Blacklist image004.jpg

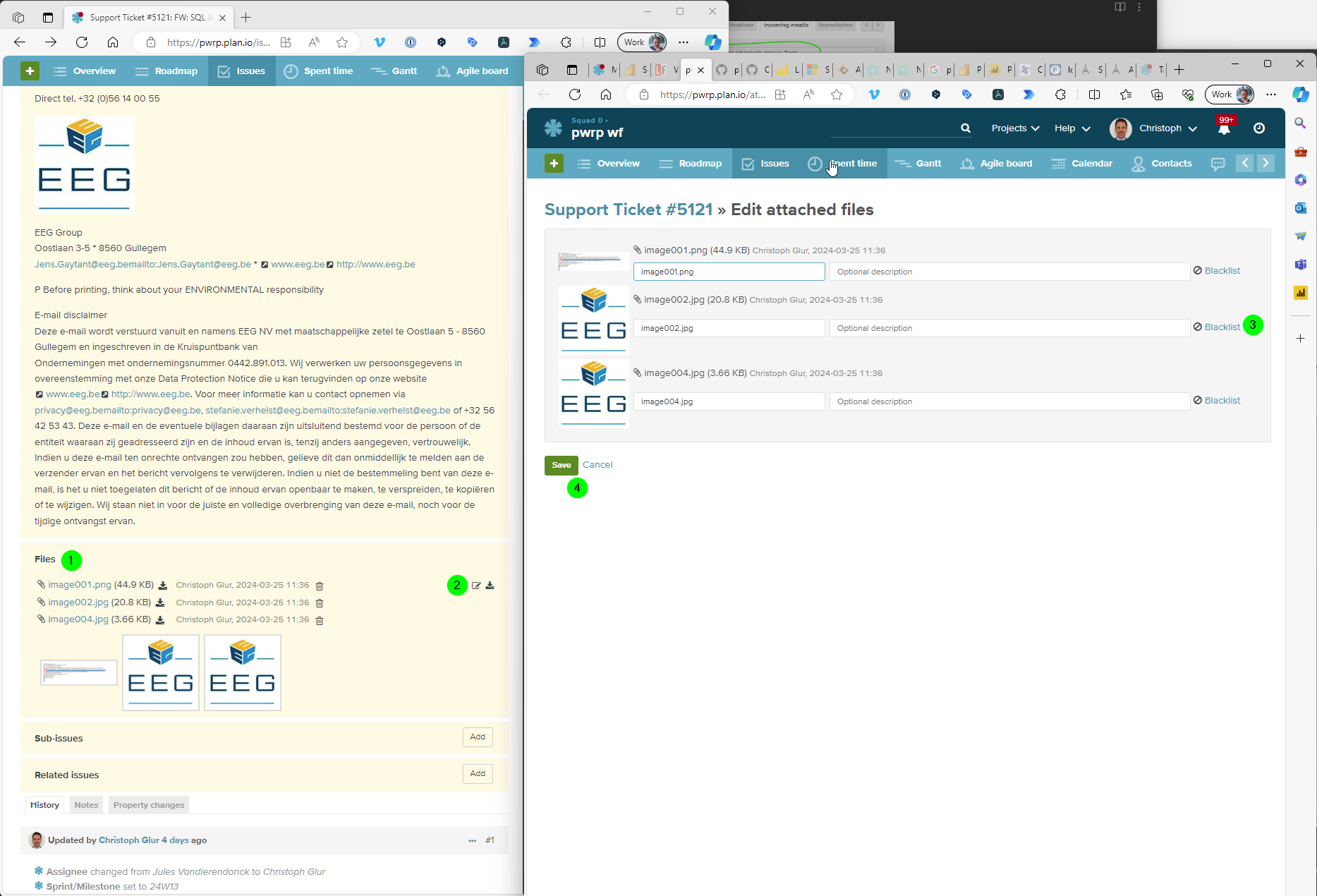pyautogui.click(x=1217, y=400)
